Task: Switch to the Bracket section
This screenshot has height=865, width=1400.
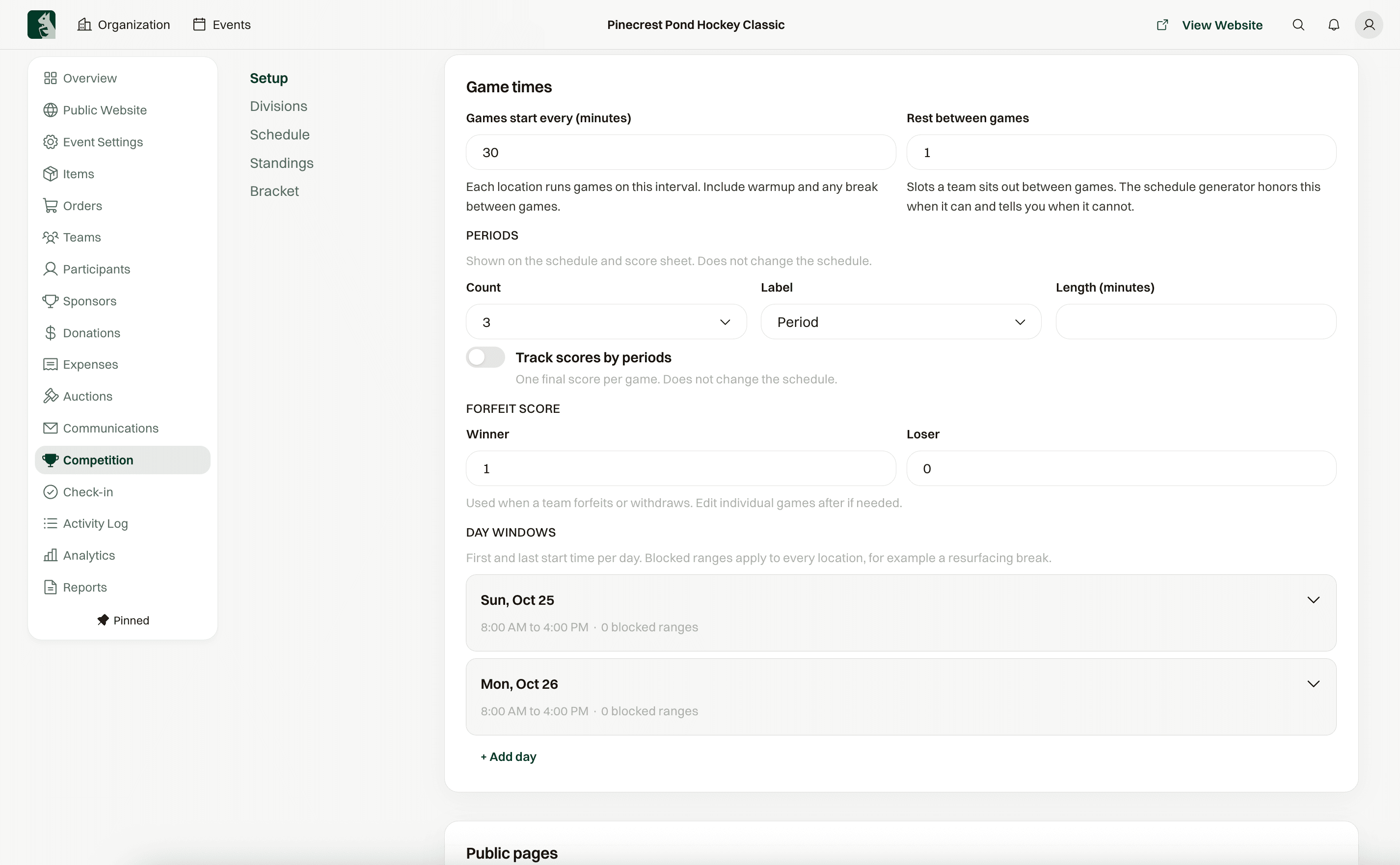Action: (x=274, y=191)
